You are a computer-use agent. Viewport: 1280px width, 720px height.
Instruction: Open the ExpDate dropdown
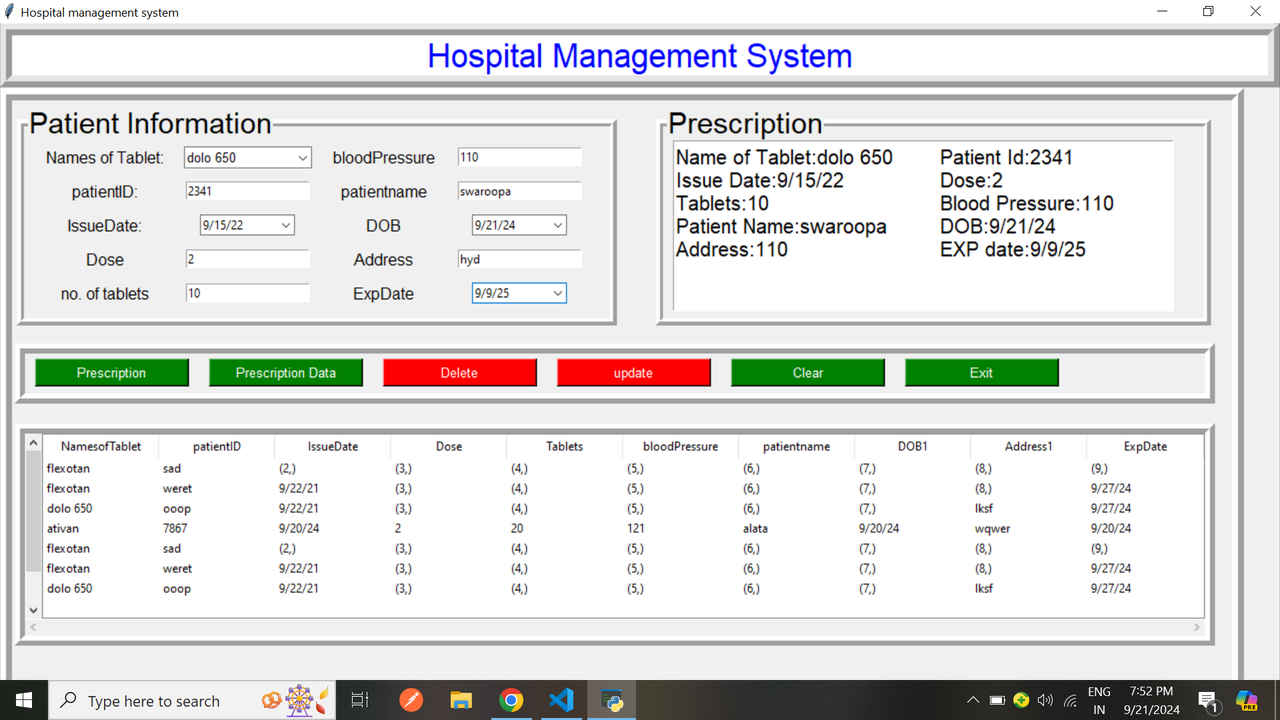pyautogui.click(x=559, y=293)
